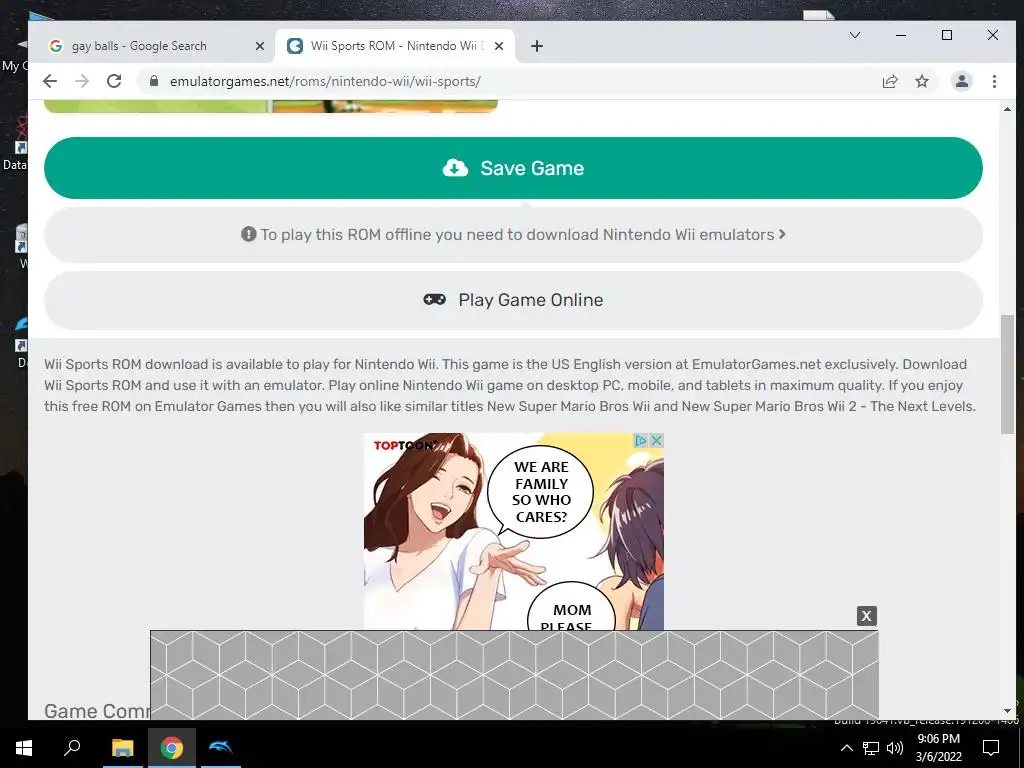Open the network status tray icon
Screen dimensions: 1024x768
pos(871,748)
